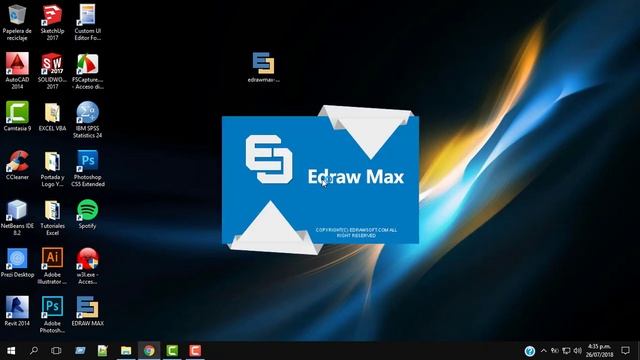Launch Adobe Photoshop shortcut in bottom row
Viewport: 640px width, 360px height.
52,314
